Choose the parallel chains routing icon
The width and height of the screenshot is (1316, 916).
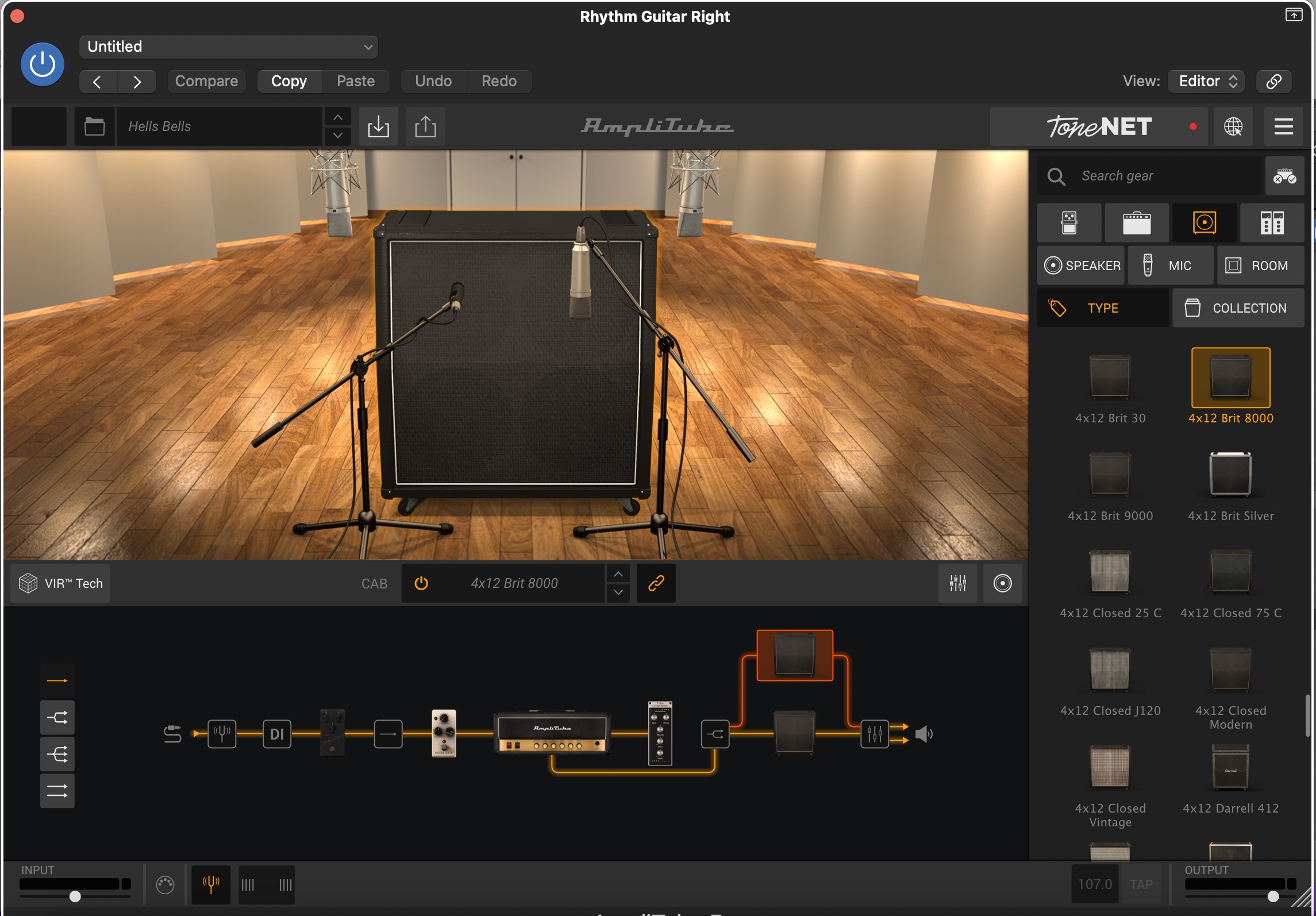(x=57, y=791)
